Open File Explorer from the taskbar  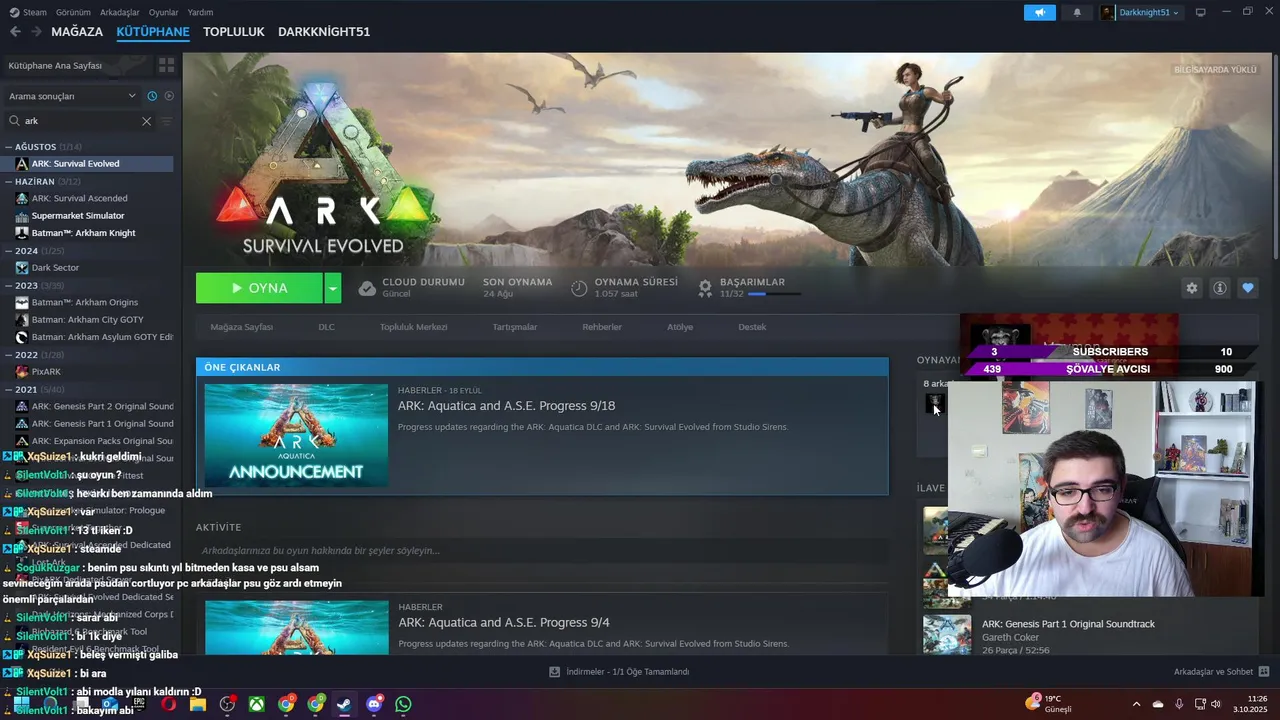(198, 704)
